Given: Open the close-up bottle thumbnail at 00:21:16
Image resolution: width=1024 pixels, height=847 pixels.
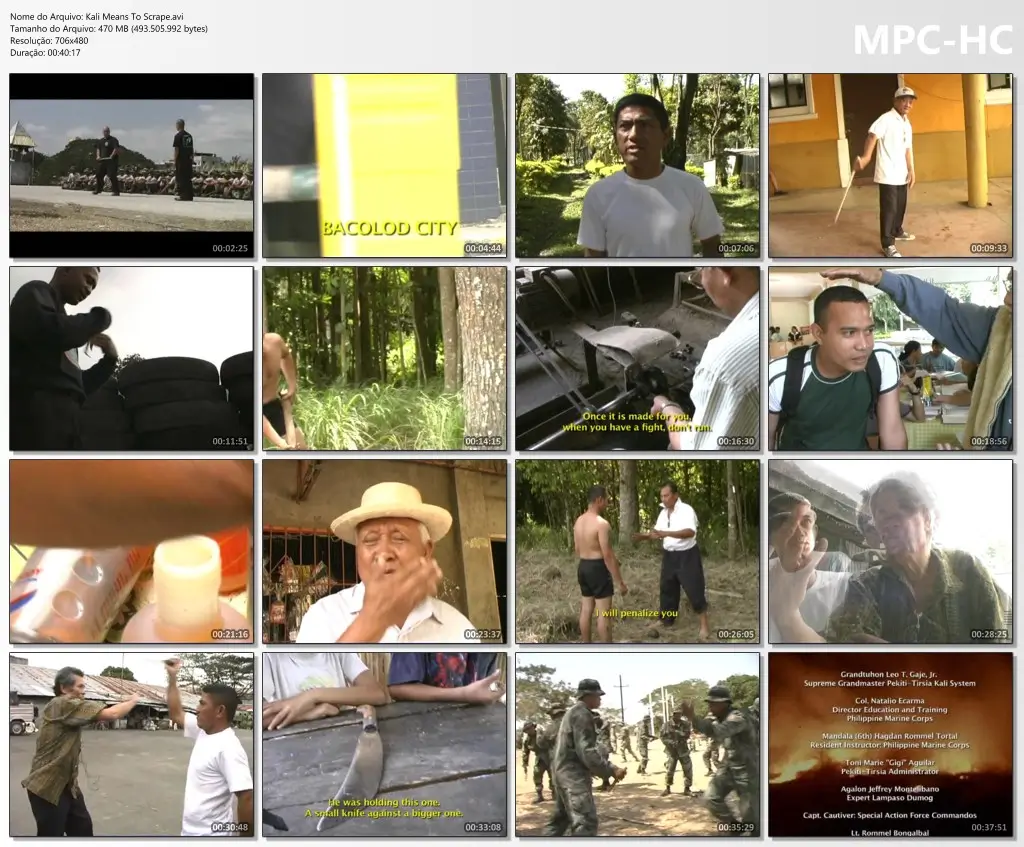Looking at the screenshot, I should 131,551.
